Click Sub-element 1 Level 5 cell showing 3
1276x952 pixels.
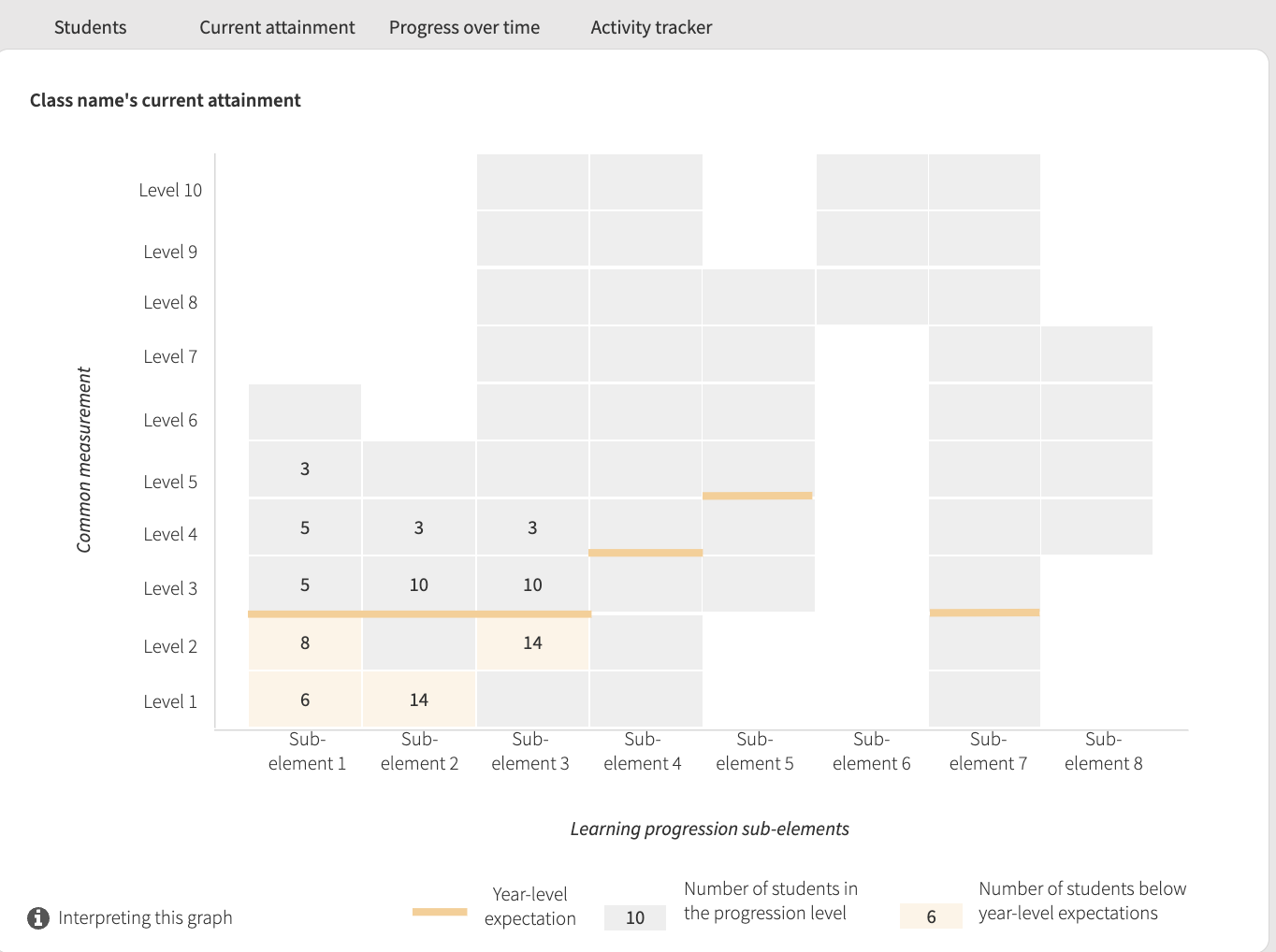click(x=305, y=469)
